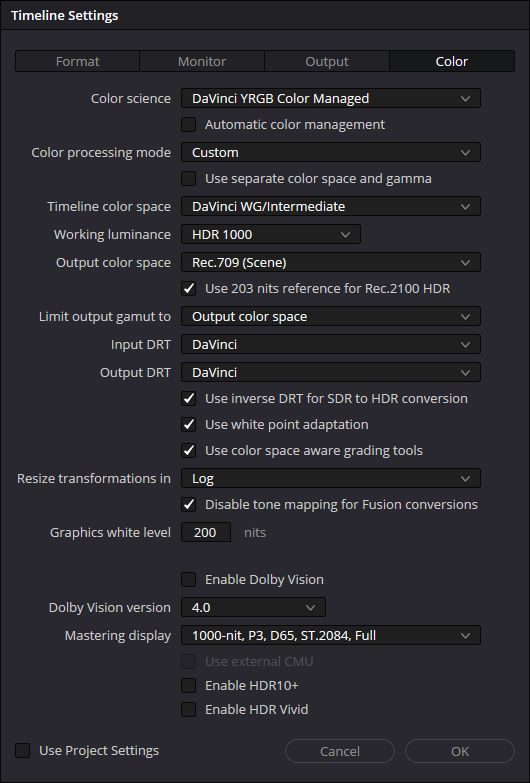
Task: Tick the Use Project Settings checkbox
Action: (x=22, y=750)
